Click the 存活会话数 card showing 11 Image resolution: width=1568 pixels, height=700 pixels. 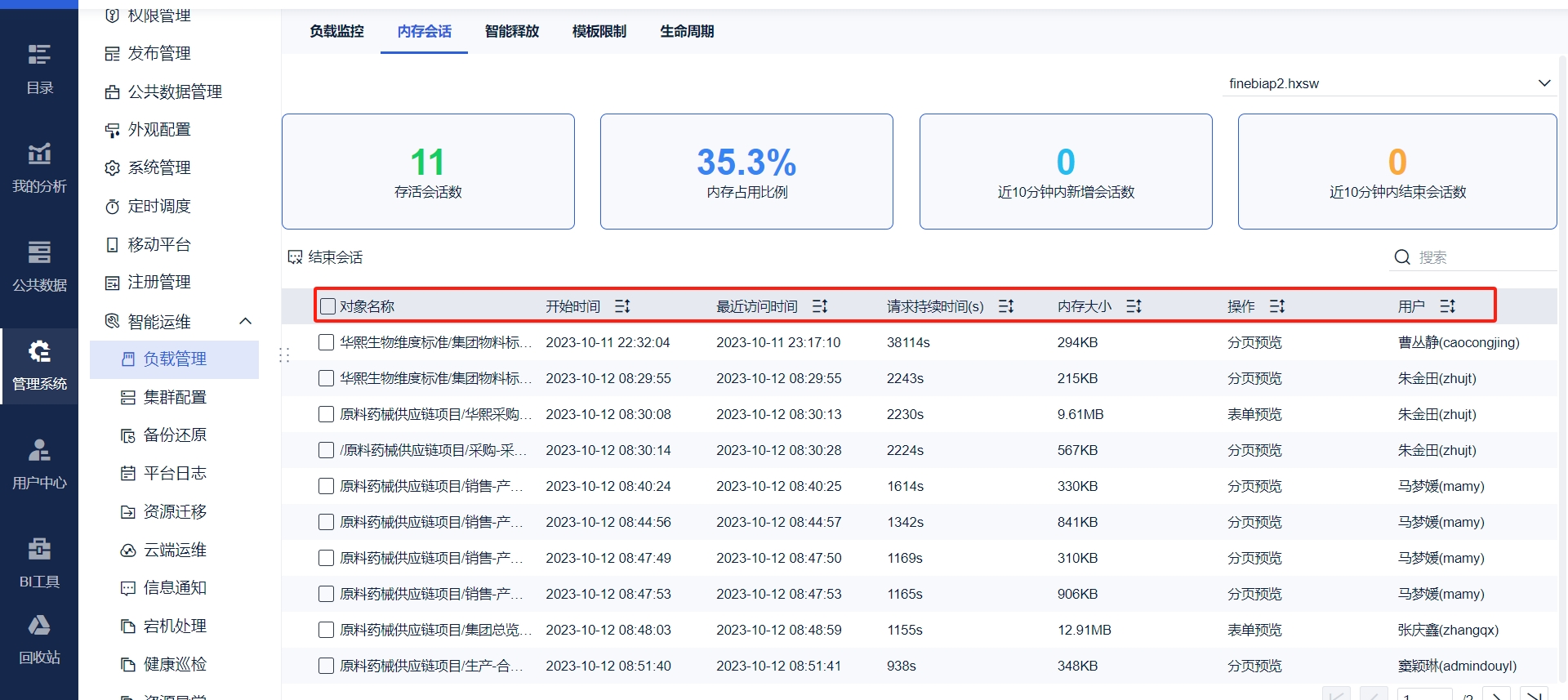[428, 172]
